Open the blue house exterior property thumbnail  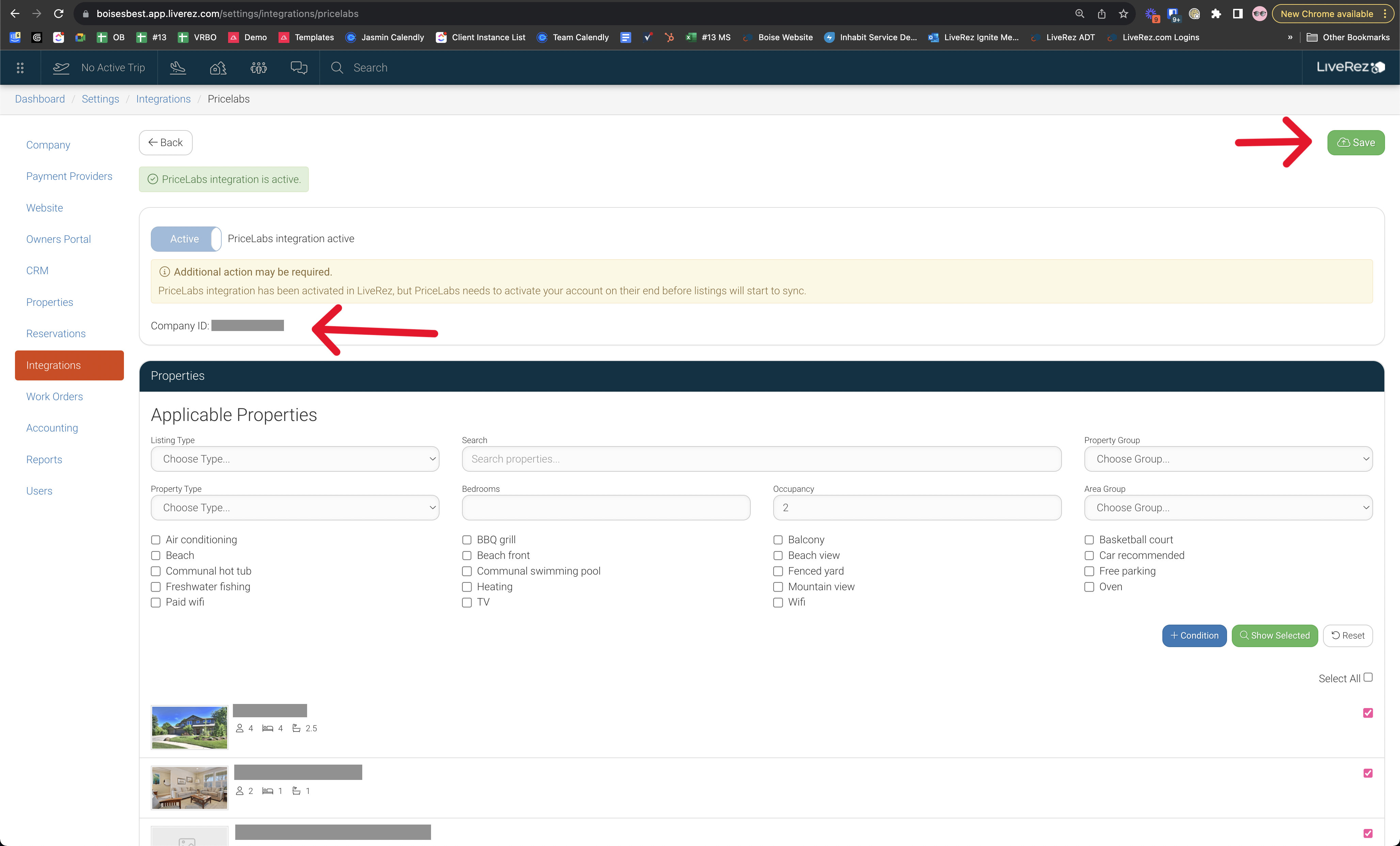pyautogui.click(x=189, y=727)
